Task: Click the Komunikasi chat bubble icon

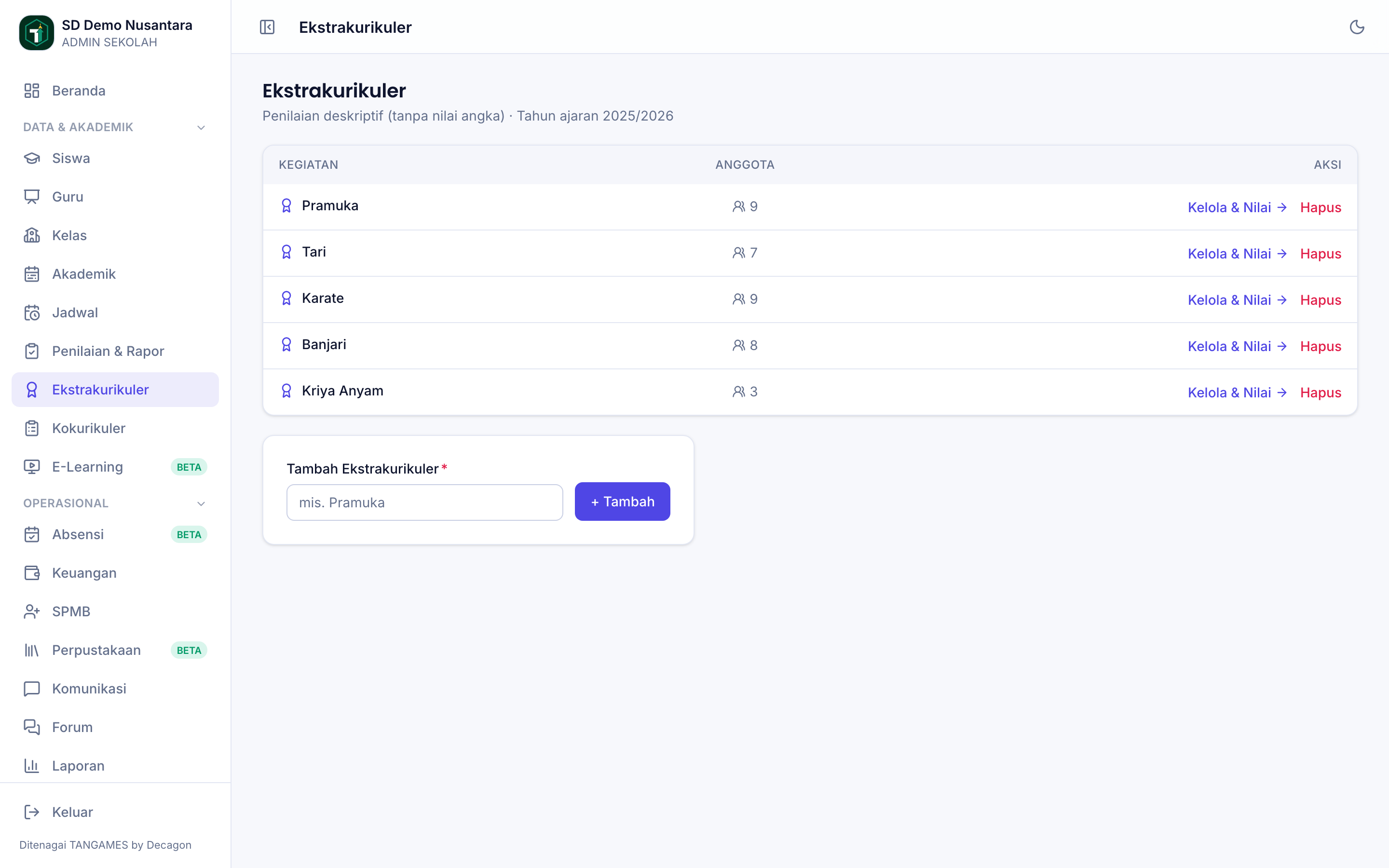Action: [x=31, y=688]
